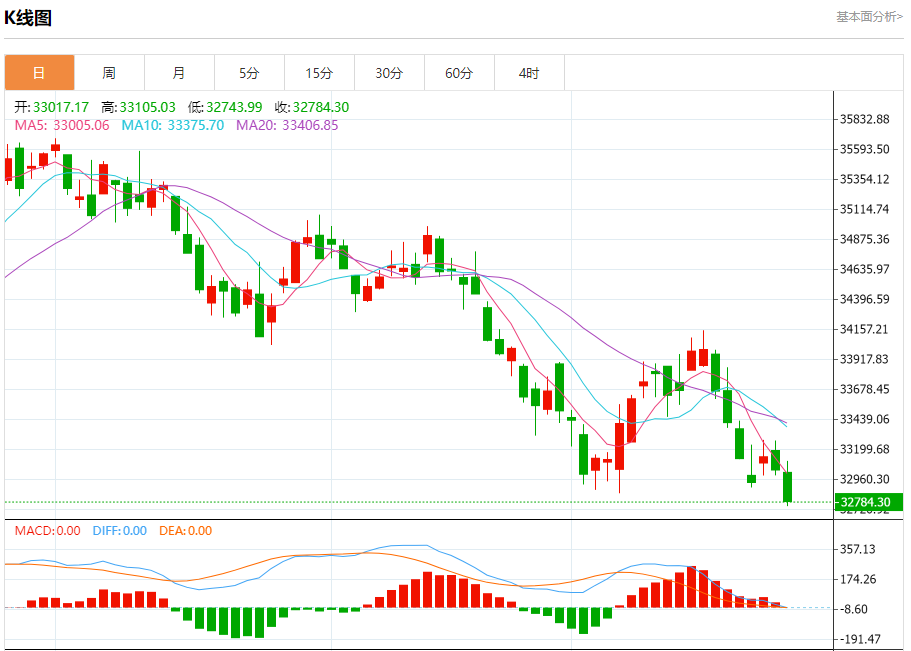911x651 pixels.
Task: Click the green current price tag 32784.30
Action: (x=869, y=502)
